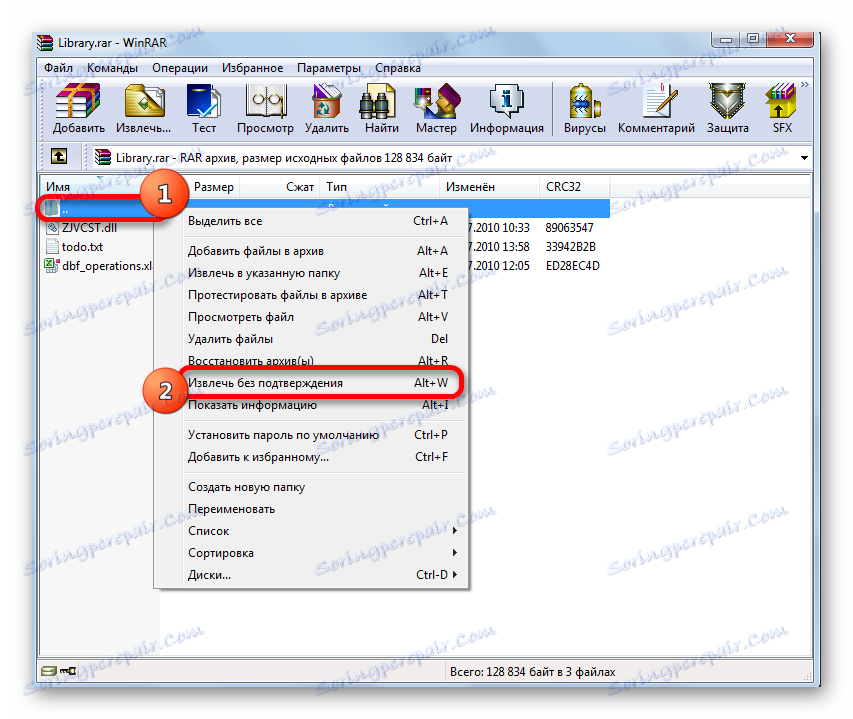The width and height of the screenshot is (853, 719).
Task: Click CRC32 value 33942B2B
Action: pyautogui.click(x=570, y=246)
